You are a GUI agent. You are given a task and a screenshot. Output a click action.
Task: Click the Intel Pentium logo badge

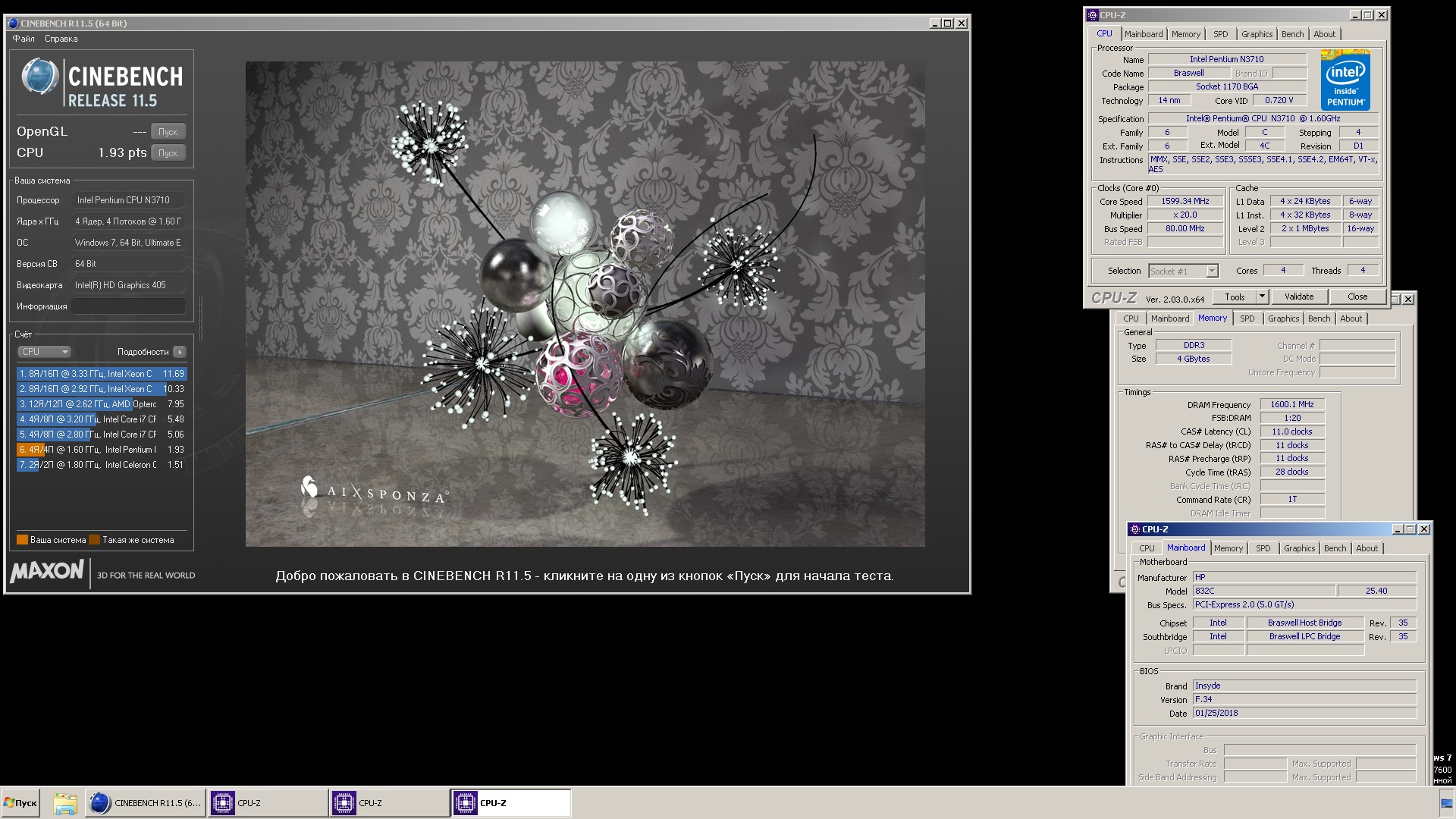(1345, 80)
